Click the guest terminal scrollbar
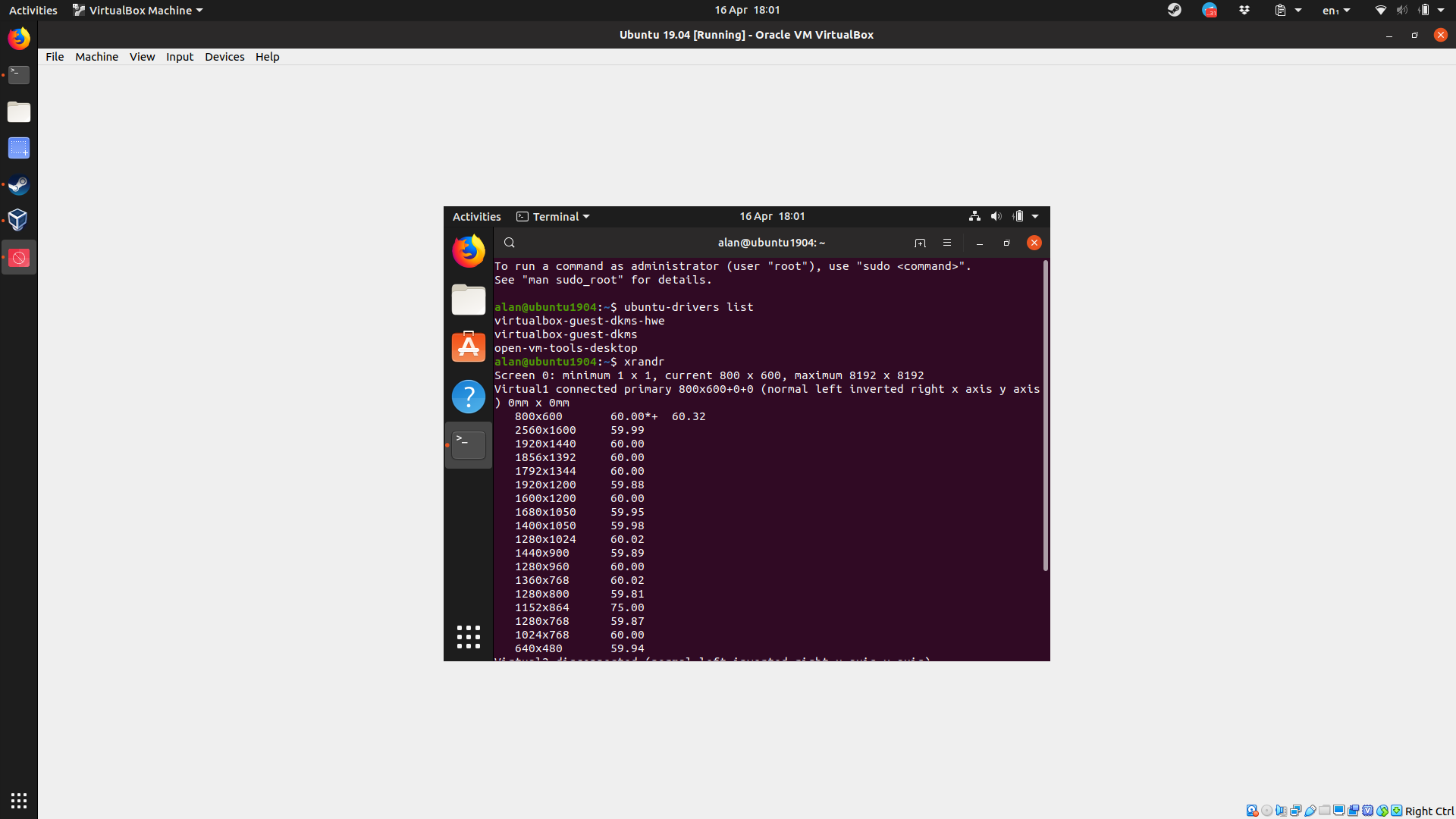The width and height of the screenshot is (1456, 819). [1046, 416]
